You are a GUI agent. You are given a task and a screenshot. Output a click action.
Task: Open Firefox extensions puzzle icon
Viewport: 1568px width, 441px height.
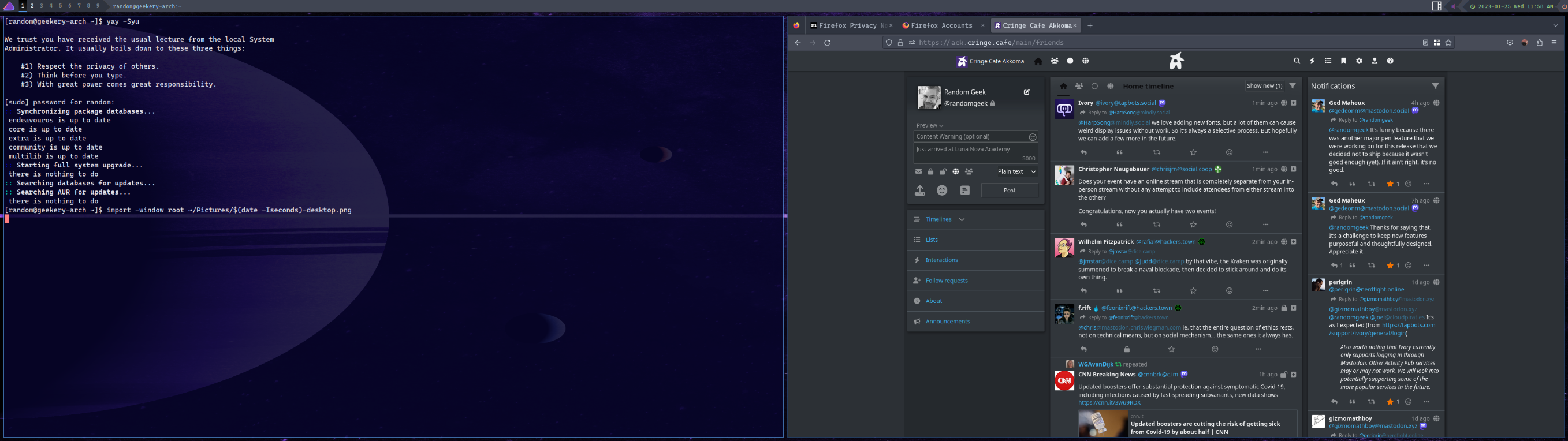coord(1539,43)
